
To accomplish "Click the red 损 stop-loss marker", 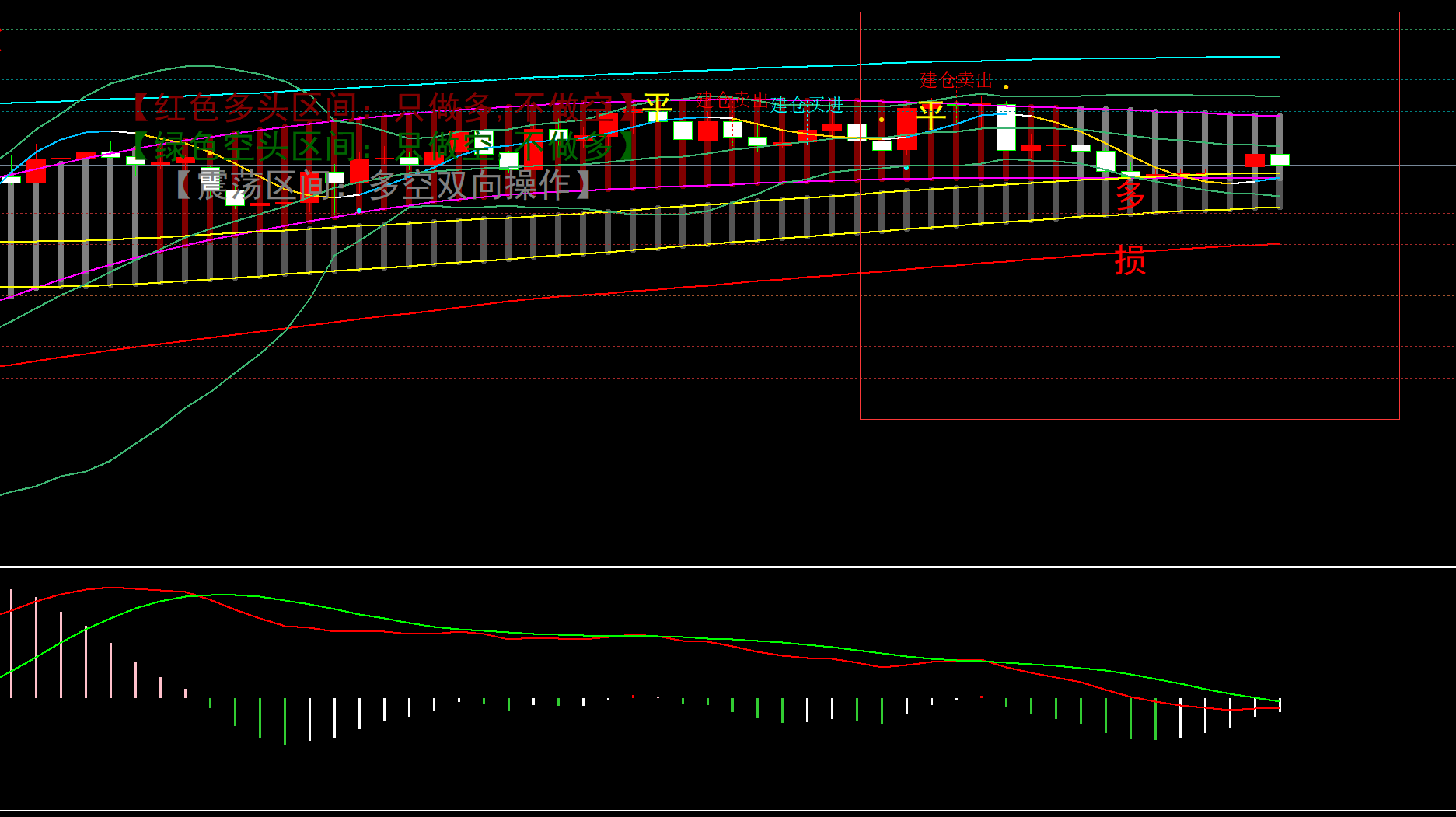I will [x=1130, y=260].
